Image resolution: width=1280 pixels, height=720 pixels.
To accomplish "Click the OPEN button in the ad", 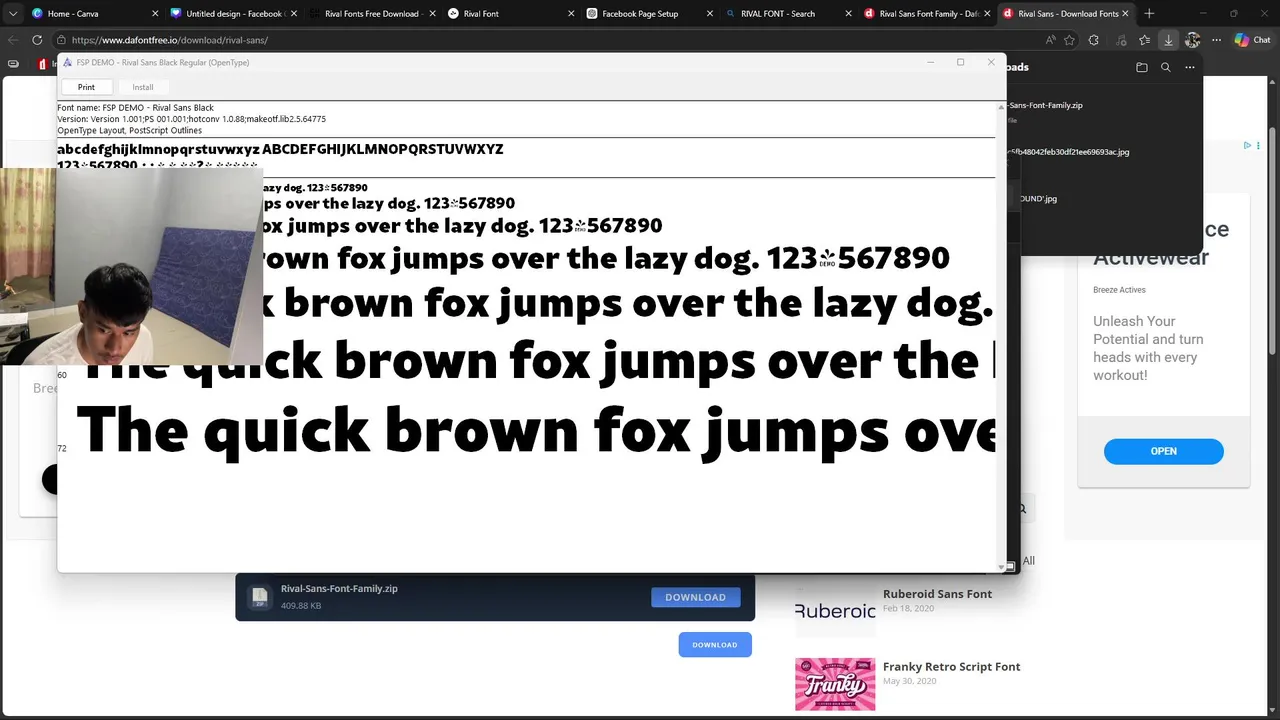I will (x=1163, y=451).
